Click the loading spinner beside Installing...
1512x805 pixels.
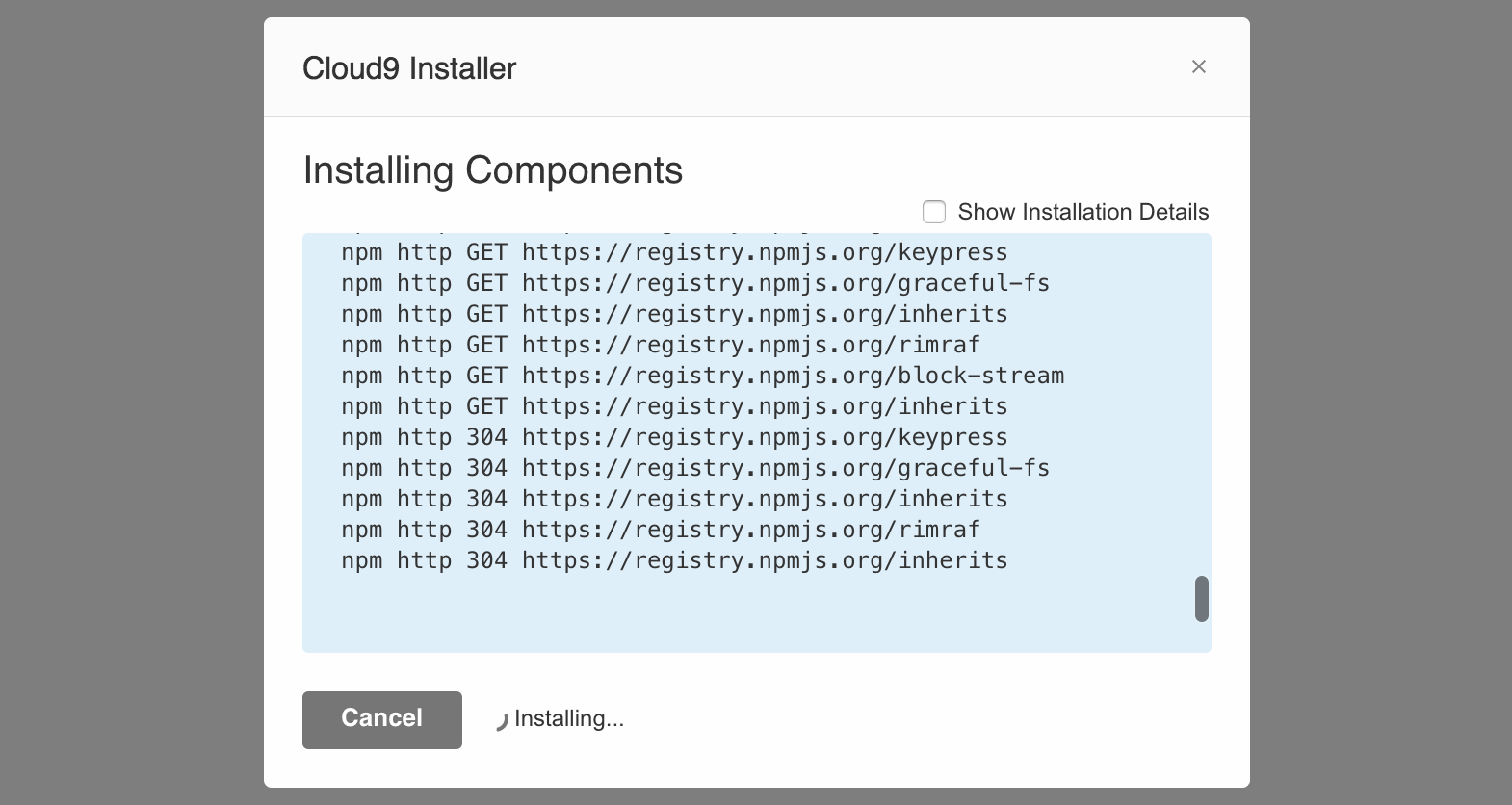(x=501, y=721)
